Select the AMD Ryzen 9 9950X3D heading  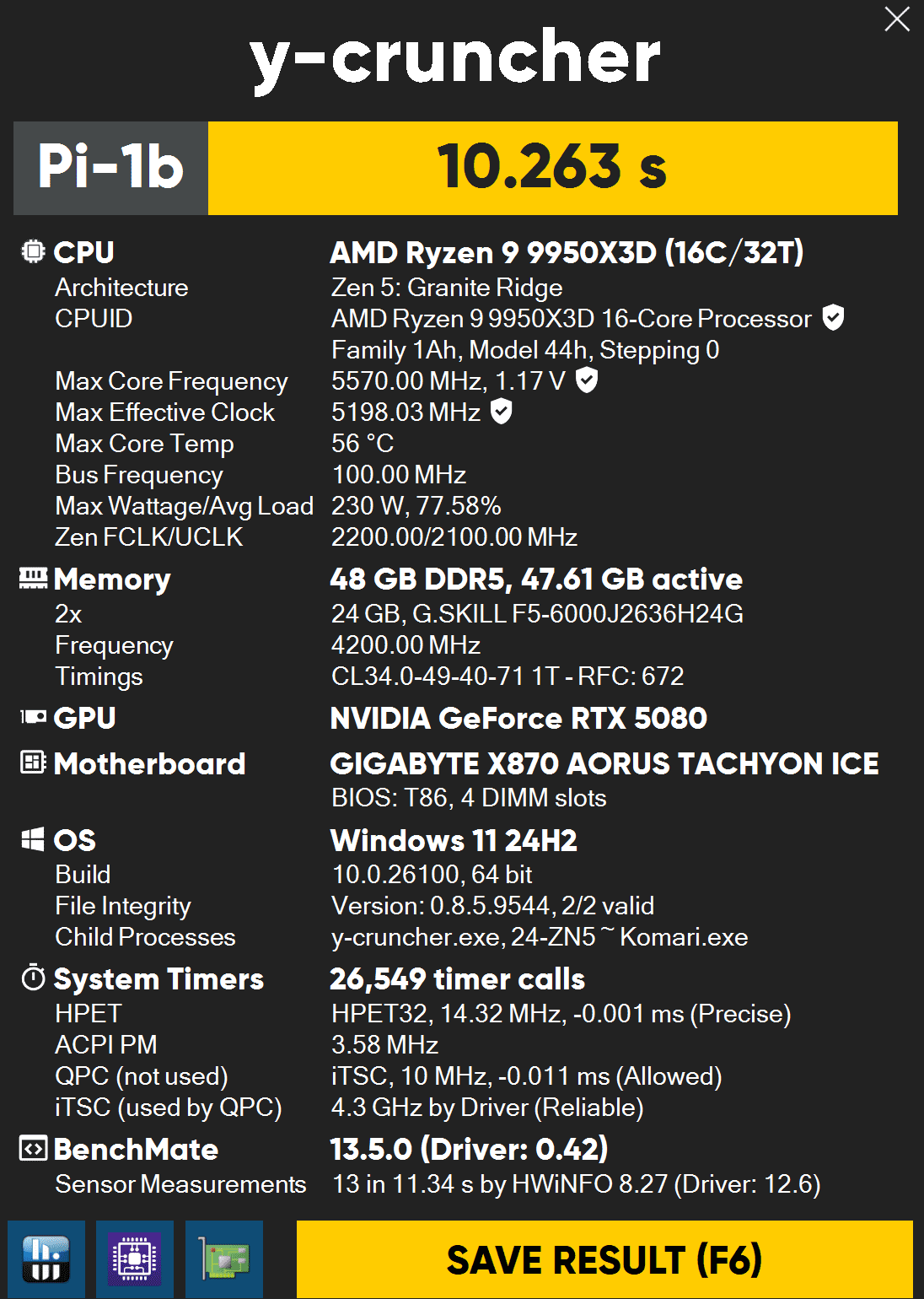(x=566, y=252)
